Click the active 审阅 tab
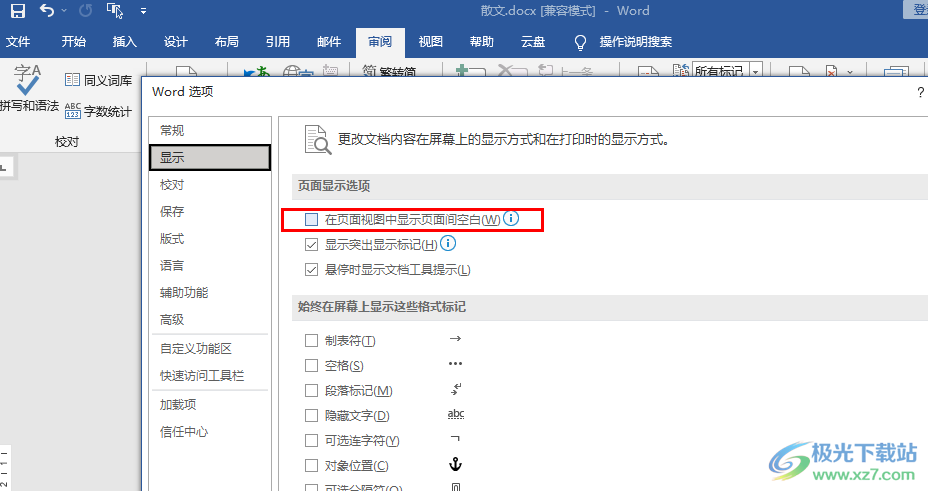Screen dimensions: 928x491 coord(380,41)
